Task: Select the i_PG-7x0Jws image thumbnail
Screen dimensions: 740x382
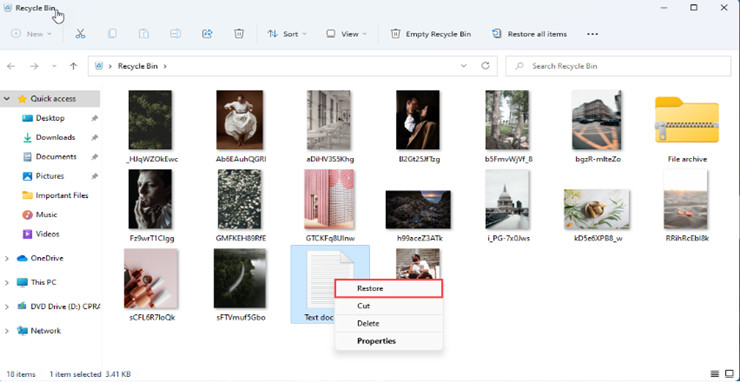Action: (x=507, y=199)
